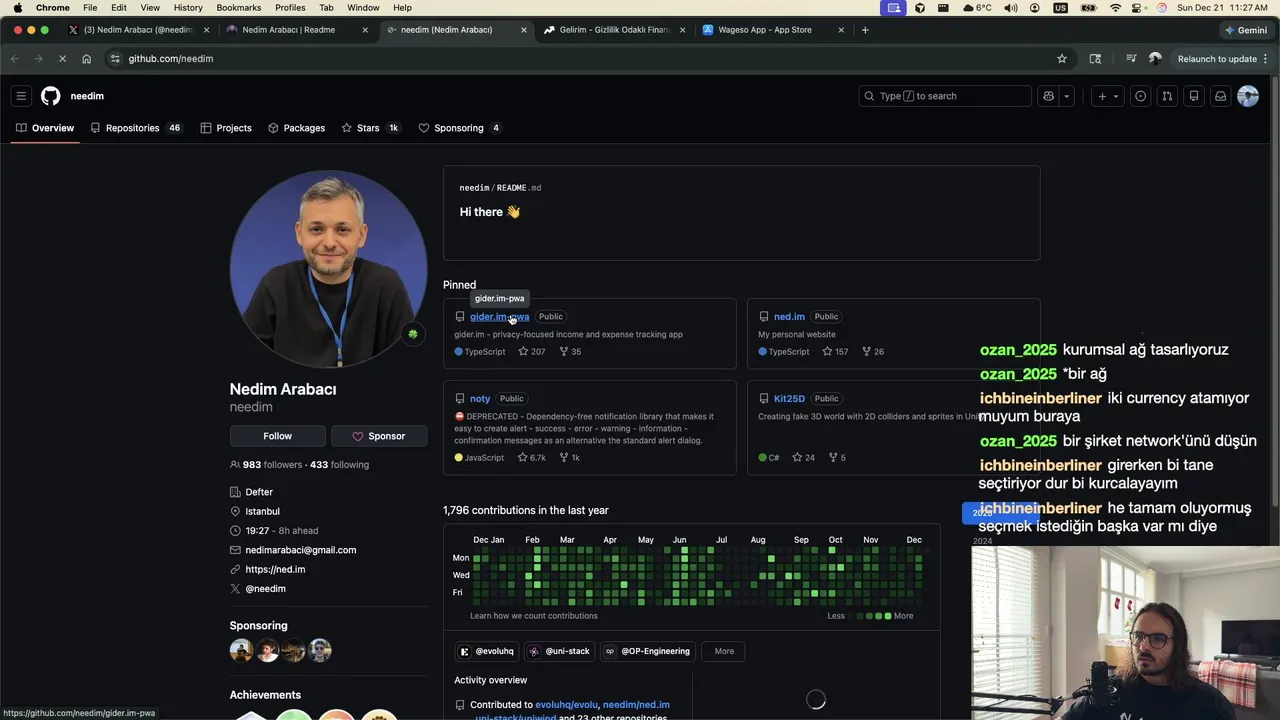
Task: Open the create new plus dropdown
Action: 1107,96
